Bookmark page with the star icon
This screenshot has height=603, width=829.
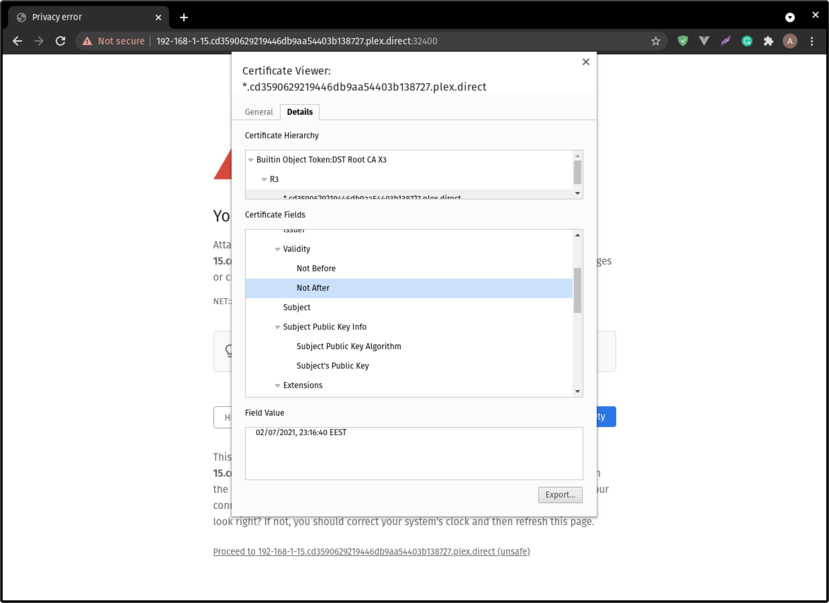(x=656, y=41)
